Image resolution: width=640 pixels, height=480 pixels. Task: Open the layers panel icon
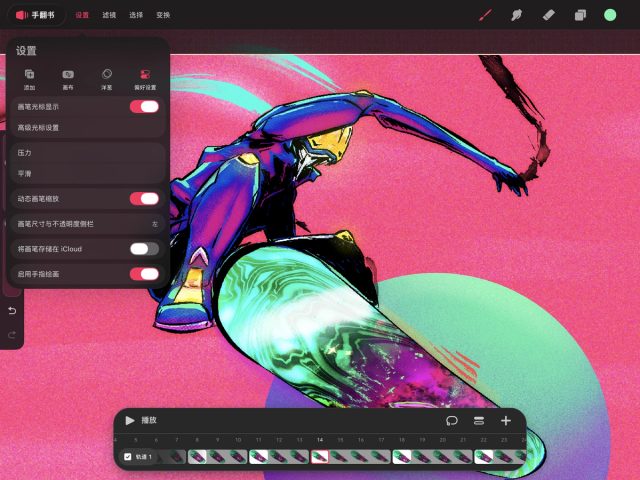click(x=580, y=15)
